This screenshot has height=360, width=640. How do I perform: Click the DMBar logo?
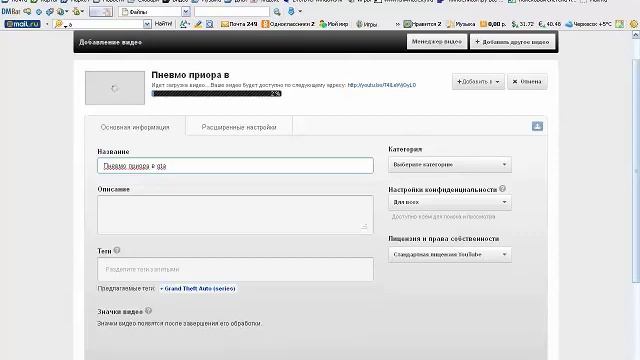tap(11, 11)
